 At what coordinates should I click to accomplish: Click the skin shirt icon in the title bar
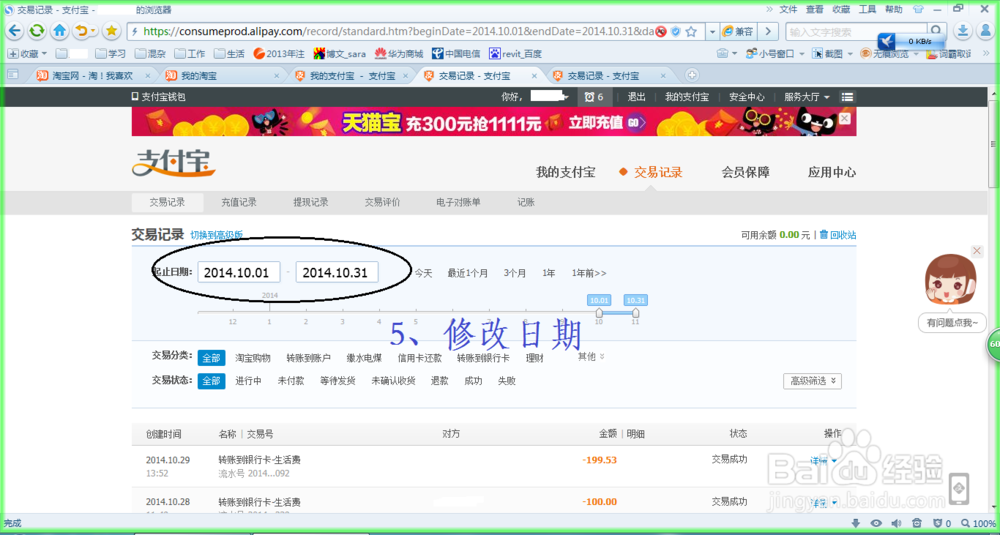coord(918,9)
